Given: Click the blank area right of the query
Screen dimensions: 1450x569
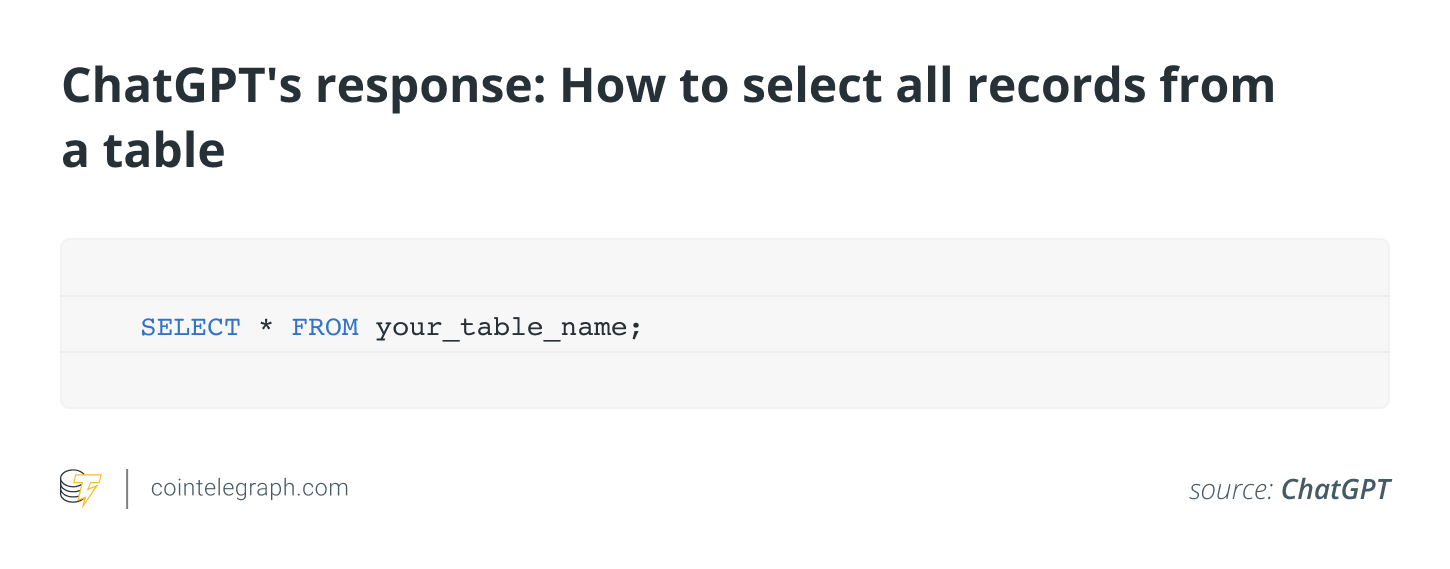Looking at the screenshot, I should click(1000, 327).
